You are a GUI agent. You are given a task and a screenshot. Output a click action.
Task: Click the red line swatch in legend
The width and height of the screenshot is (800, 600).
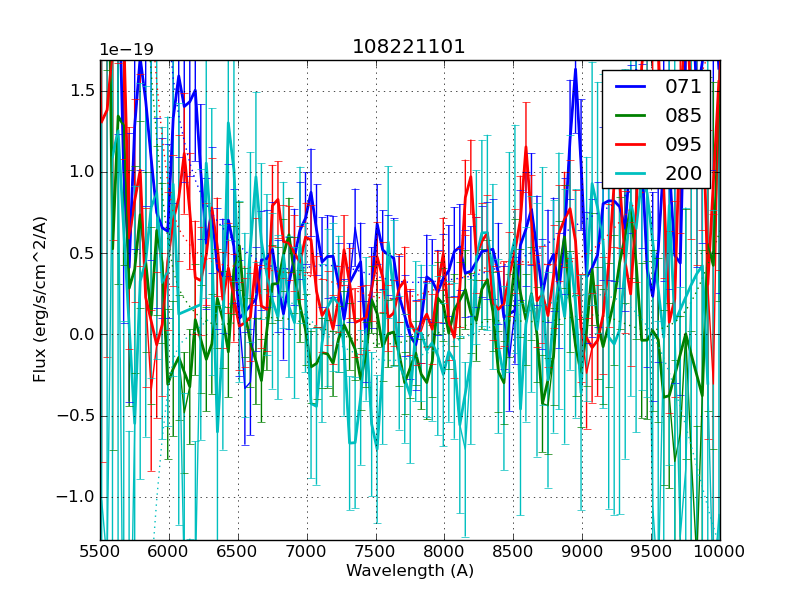click(630, 144)
